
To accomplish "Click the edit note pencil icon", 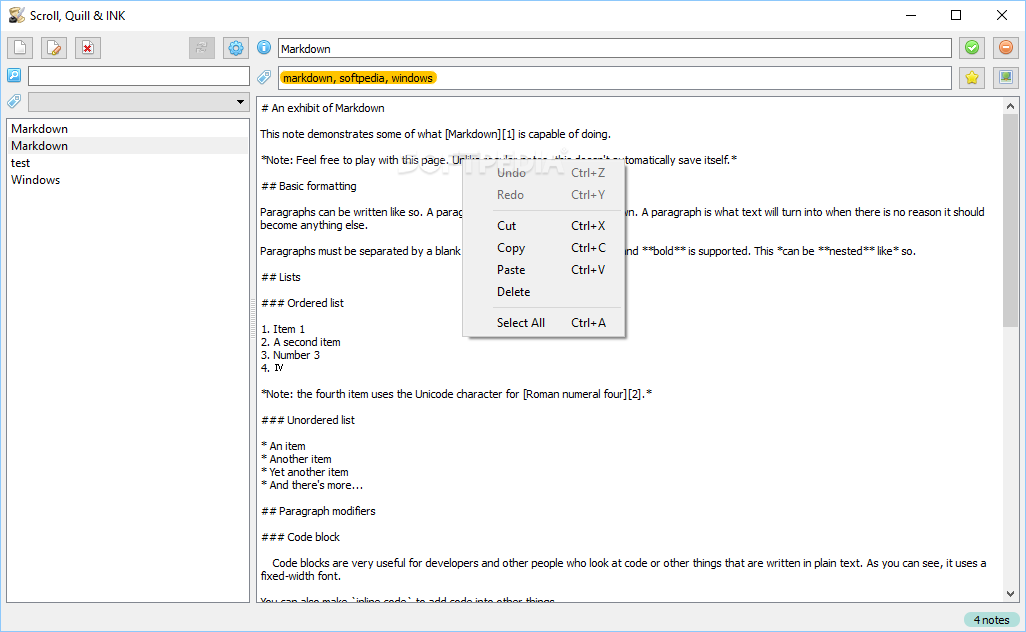I will coord(54,48).
